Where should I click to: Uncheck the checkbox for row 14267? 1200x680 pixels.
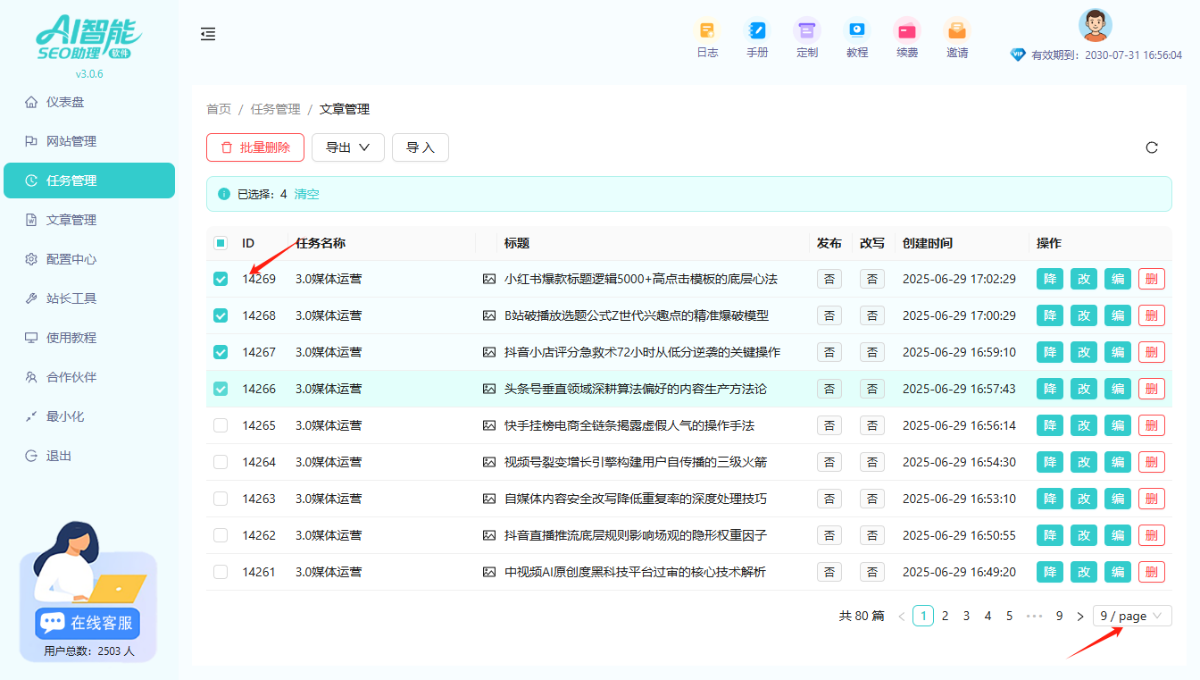(221, 352)
